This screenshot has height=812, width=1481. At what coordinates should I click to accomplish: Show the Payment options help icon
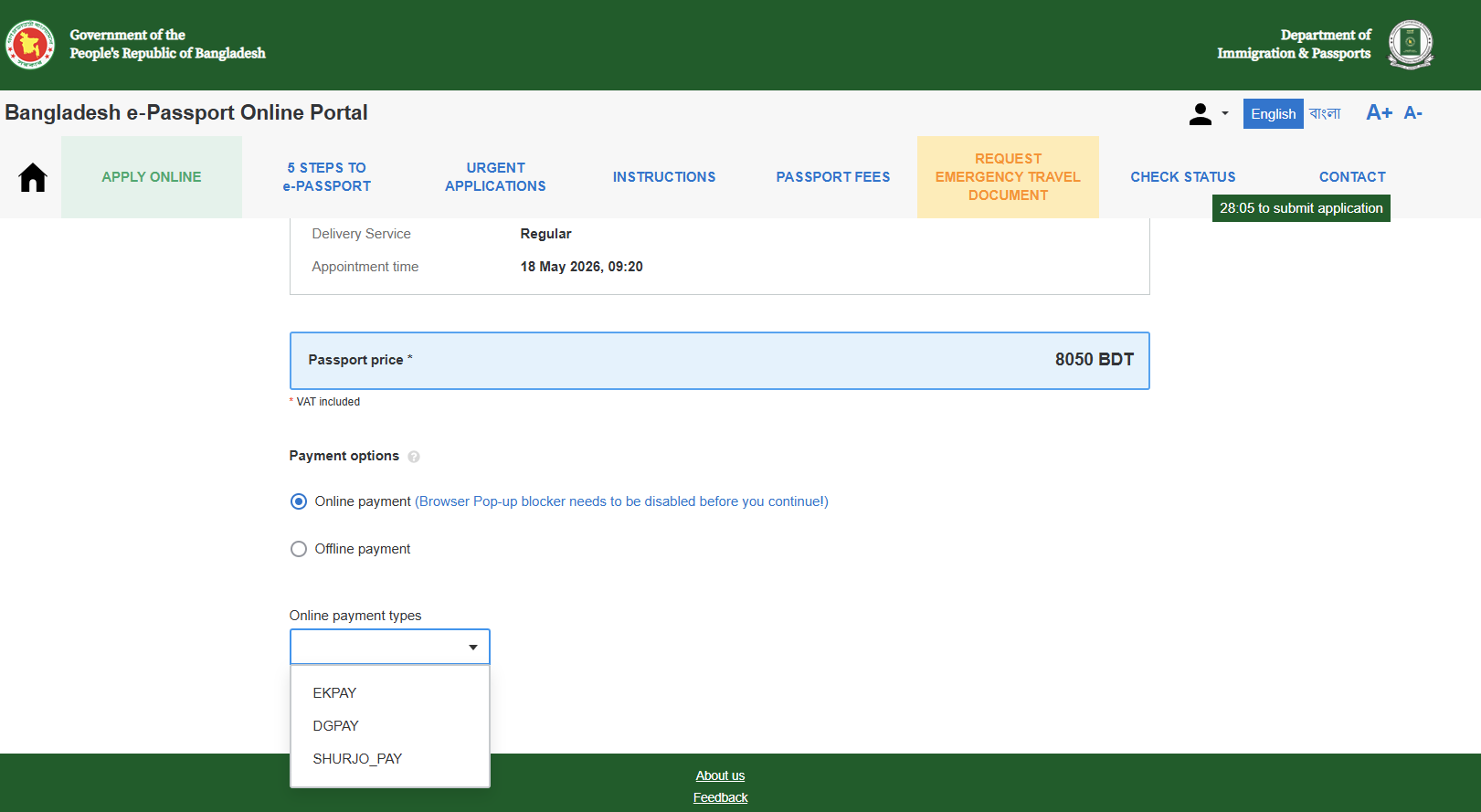click(x=414, y=457)
